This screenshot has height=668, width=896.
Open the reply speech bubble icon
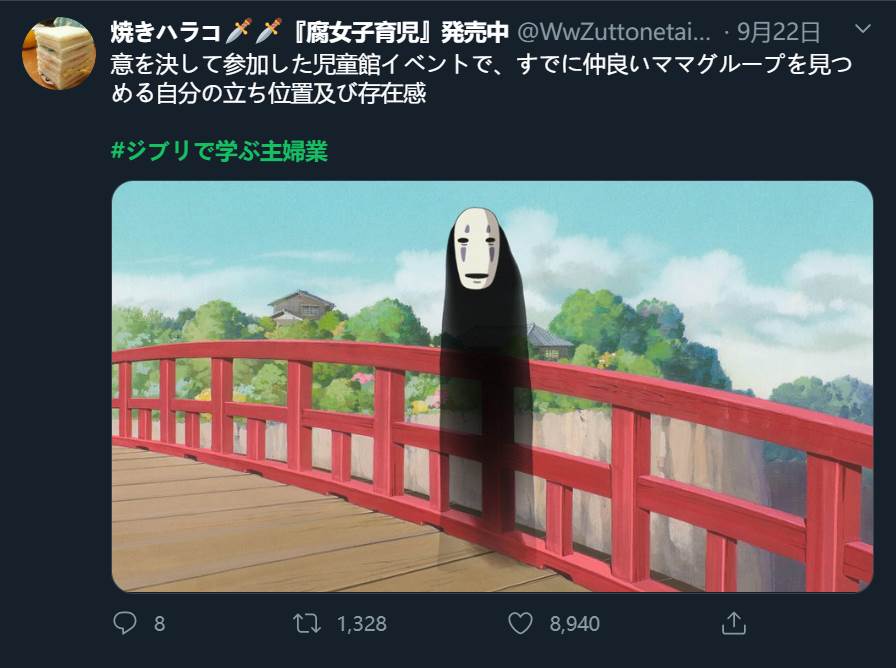pos(125,623)
